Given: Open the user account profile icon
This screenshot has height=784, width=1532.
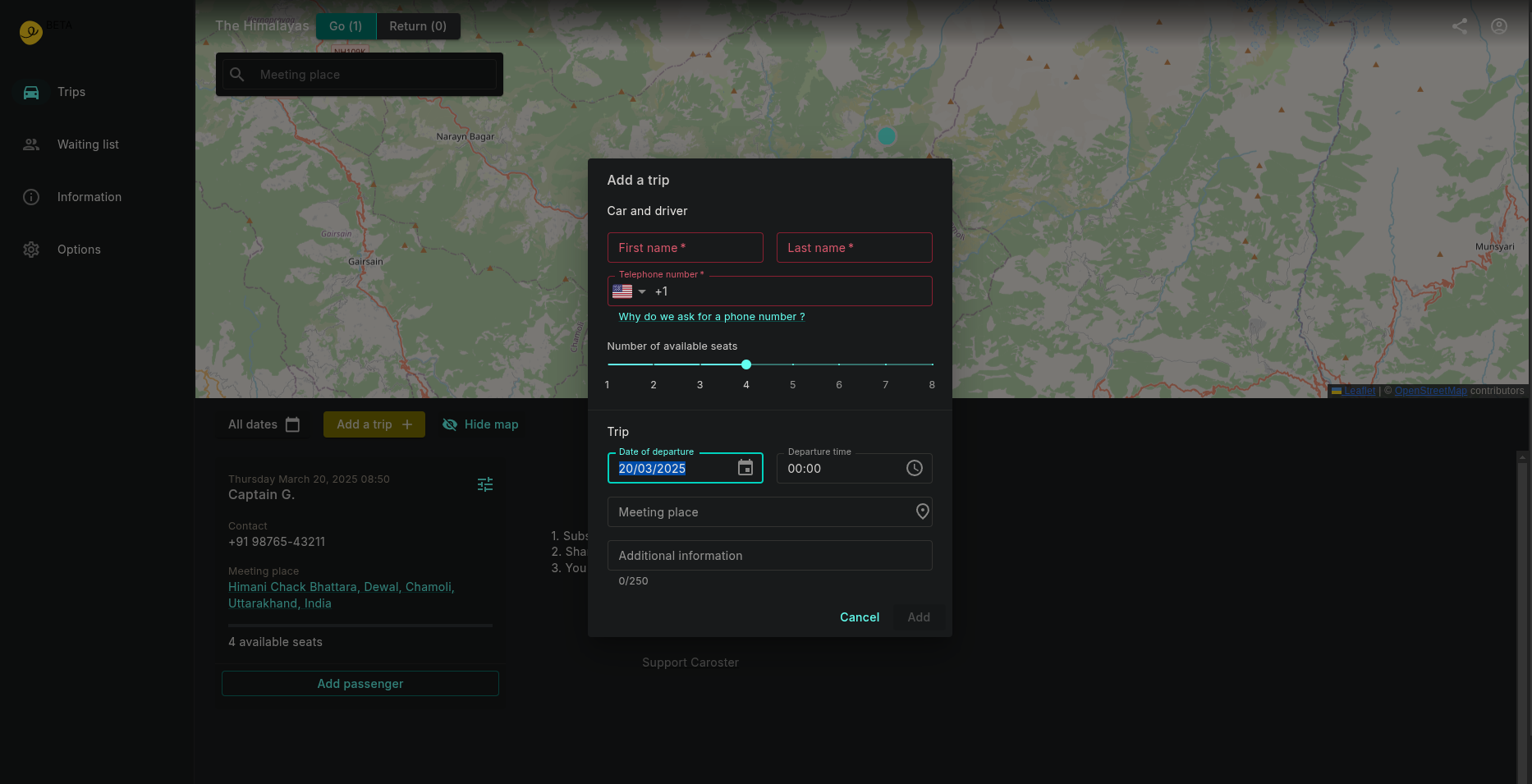Looking at the screenshot, I should (x=1499, y=26).
